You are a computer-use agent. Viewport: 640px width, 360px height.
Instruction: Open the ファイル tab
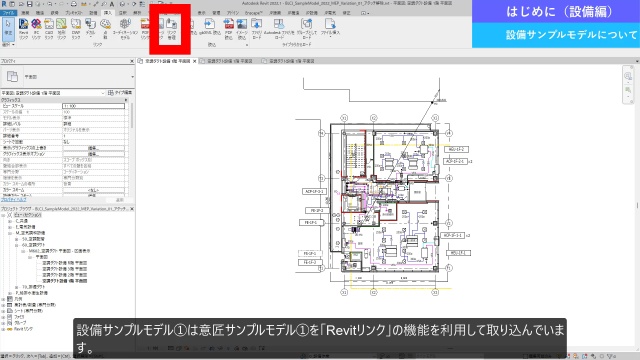coord(8,13)
